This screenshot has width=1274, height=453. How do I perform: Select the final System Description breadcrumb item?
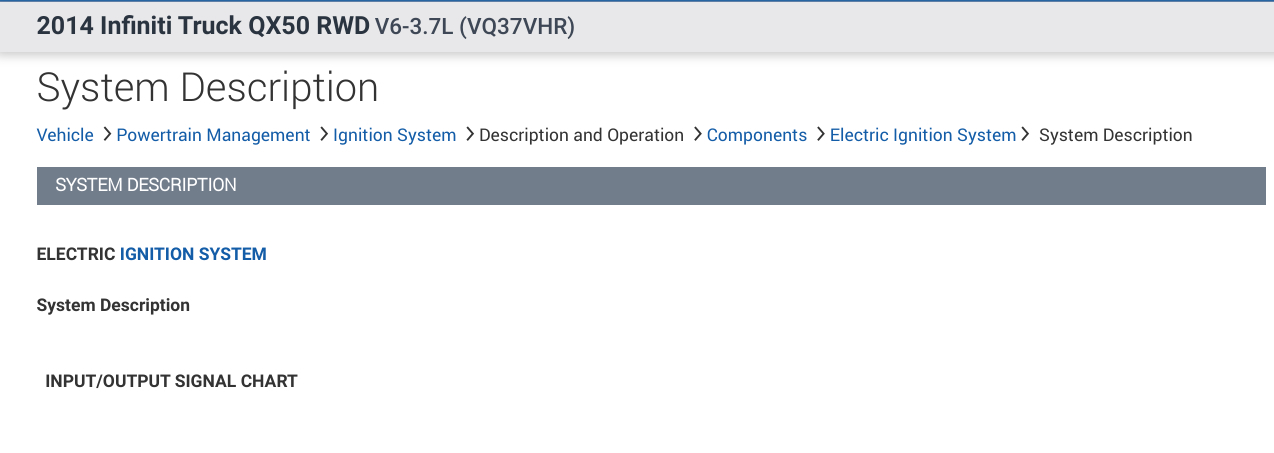1115,135
